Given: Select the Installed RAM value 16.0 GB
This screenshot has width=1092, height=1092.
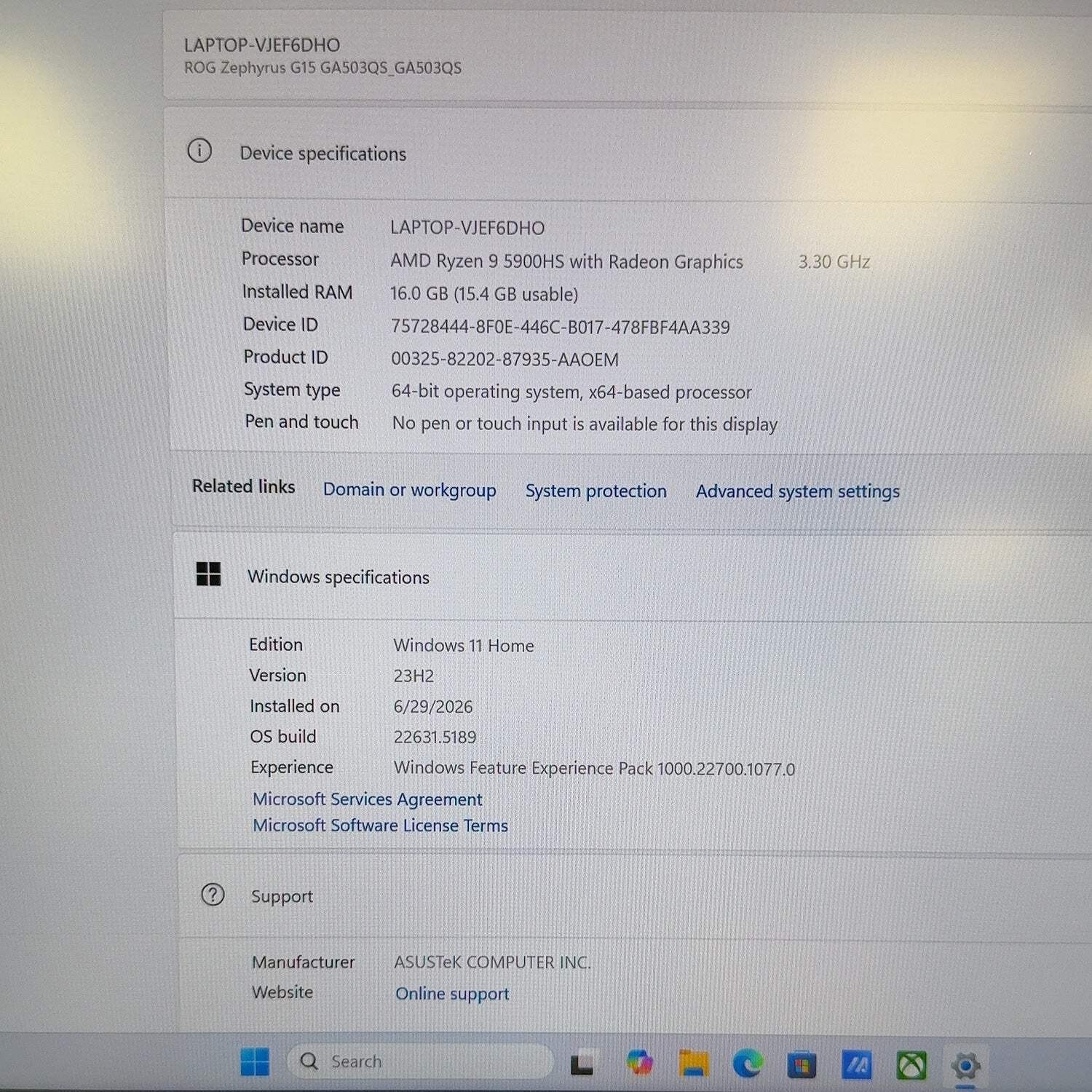Looking at the screenshot, I should coord(419,293).
